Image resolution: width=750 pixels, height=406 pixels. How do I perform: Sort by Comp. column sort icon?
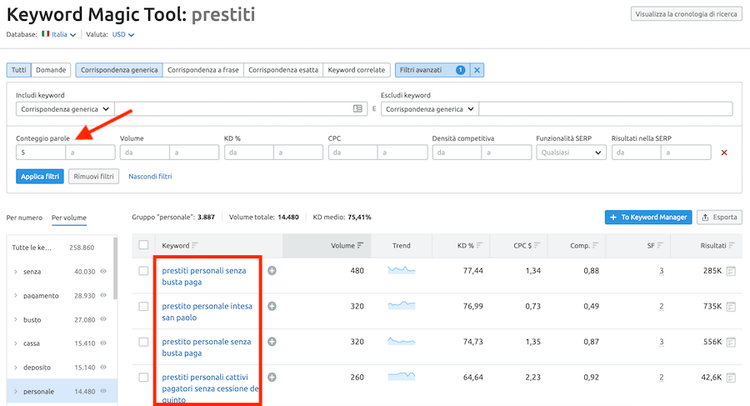pos(596,245)
